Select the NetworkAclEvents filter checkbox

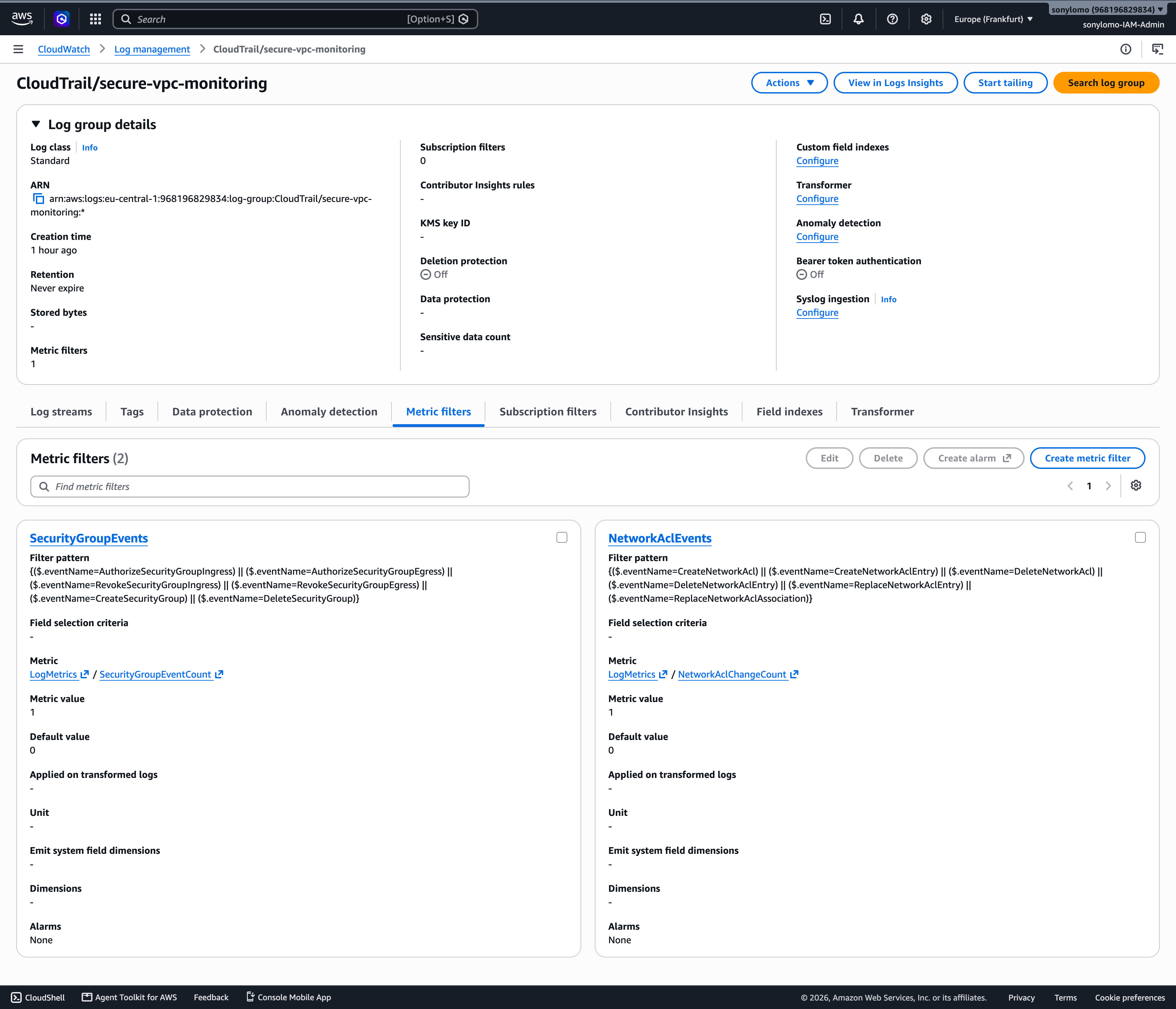pyautogui.click(x=1140, y=537)
